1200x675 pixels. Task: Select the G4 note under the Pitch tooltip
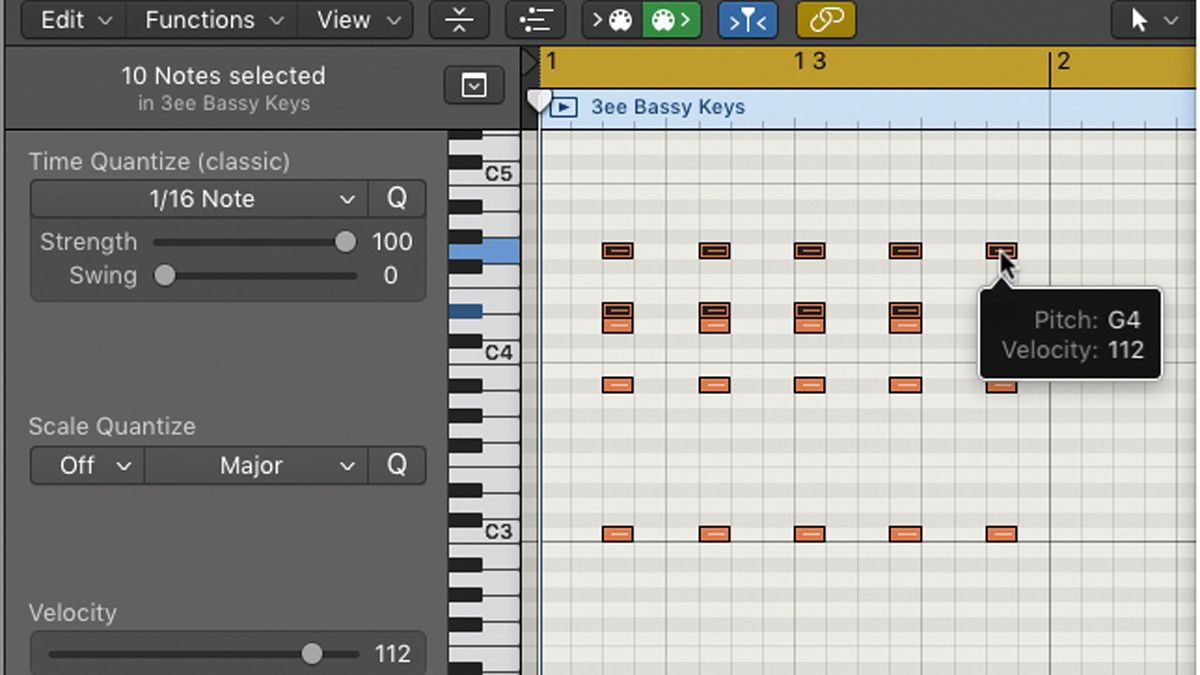point(1000,251)
